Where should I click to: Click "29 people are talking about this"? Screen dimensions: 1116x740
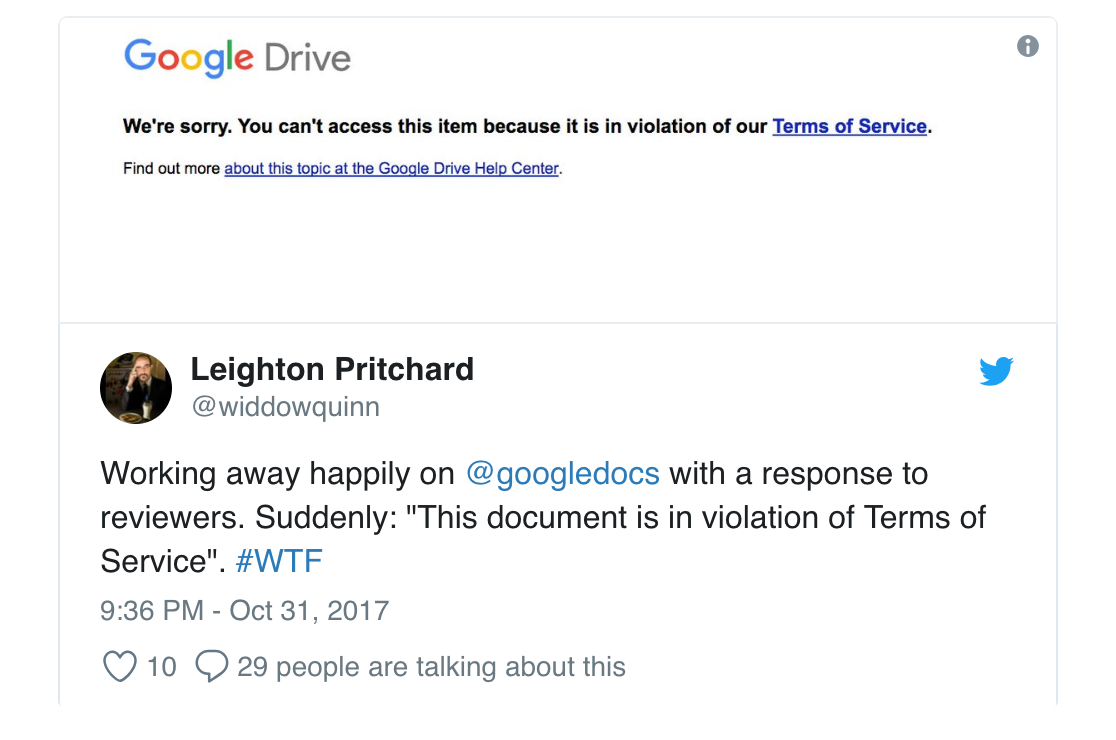[x=431, y=667]
